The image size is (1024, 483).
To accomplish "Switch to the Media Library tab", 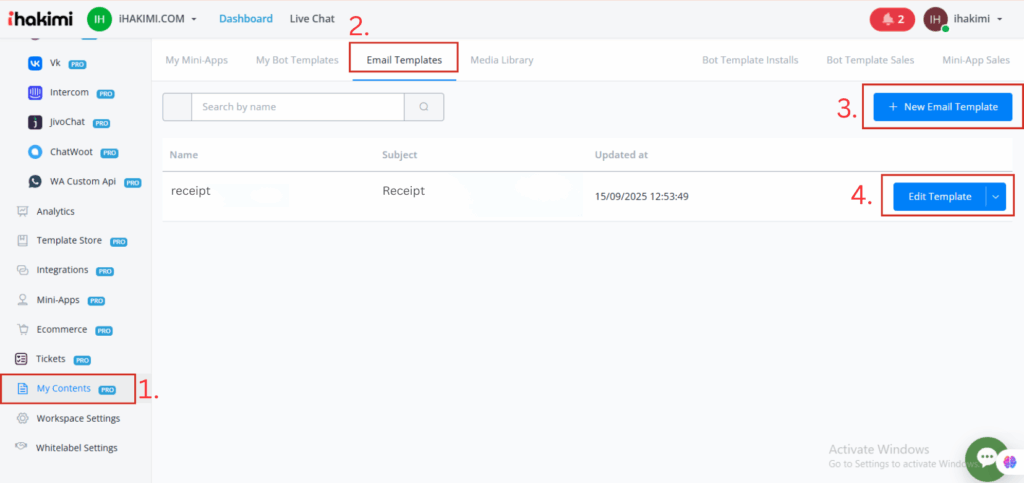I will [501, 60].
